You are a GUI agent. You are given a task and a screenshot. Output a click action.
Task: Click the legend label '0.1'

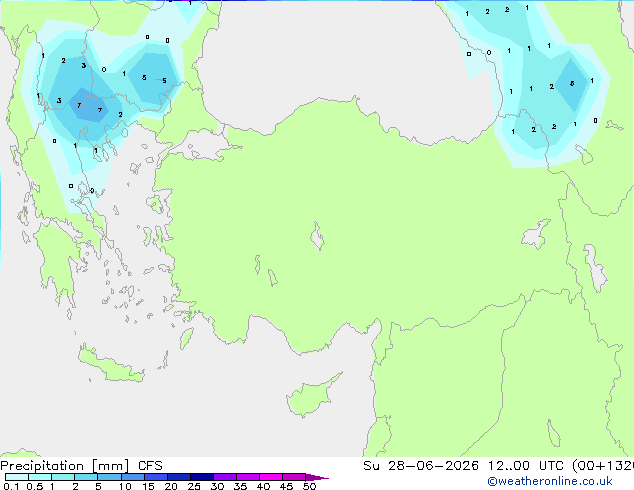[x=11, y=486]
